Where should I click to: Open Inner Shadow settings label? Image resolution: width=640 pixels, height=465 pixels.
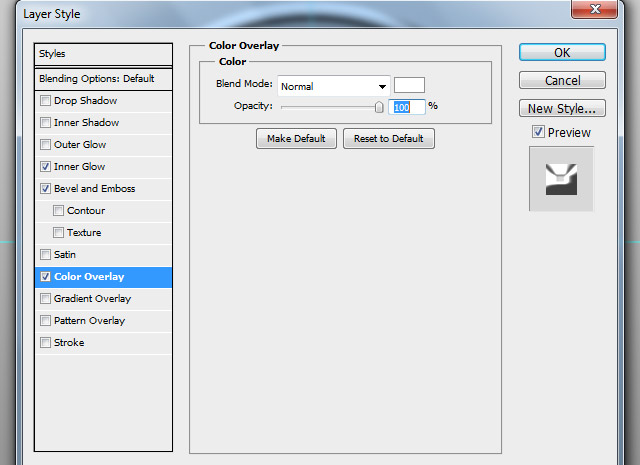click(86, 122)
